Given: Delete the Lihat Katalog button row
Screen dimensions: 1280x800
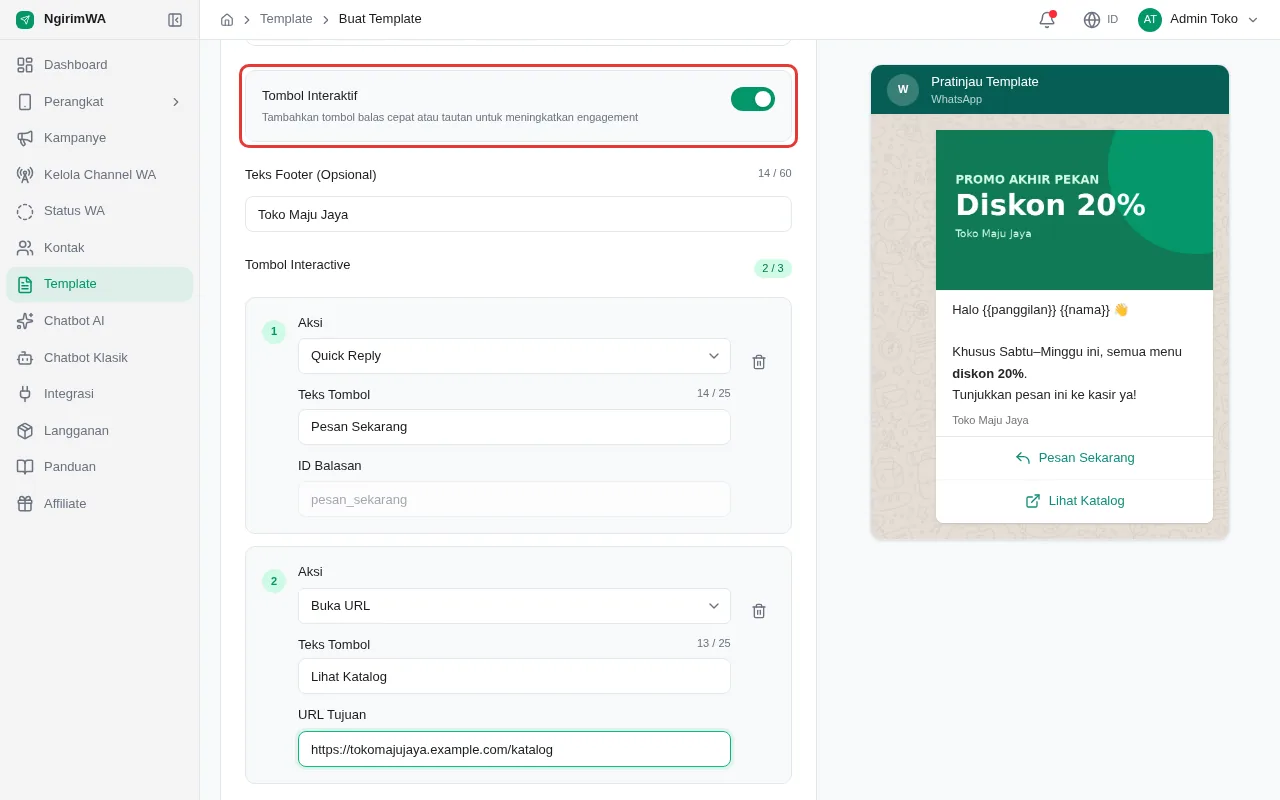Looking at the screenshot, I should tap(759, 611).
